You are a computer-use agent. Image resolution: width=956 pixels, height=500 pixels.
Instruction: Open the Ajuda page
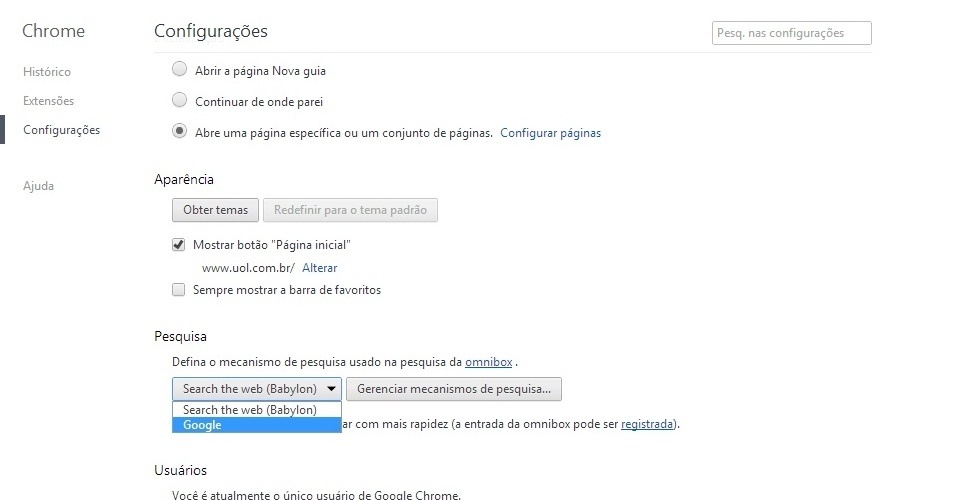[x=38, y=186]
